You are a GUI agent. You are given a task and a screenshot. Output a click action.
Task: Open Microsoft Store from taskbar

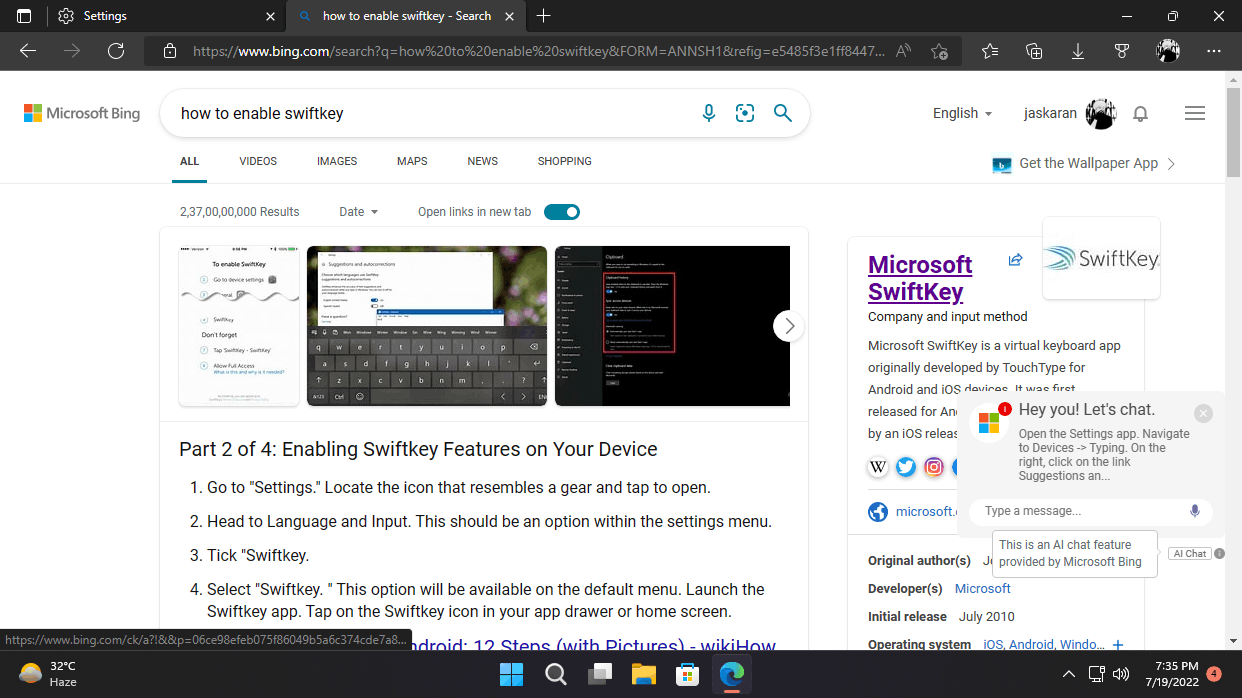point(687,675)
